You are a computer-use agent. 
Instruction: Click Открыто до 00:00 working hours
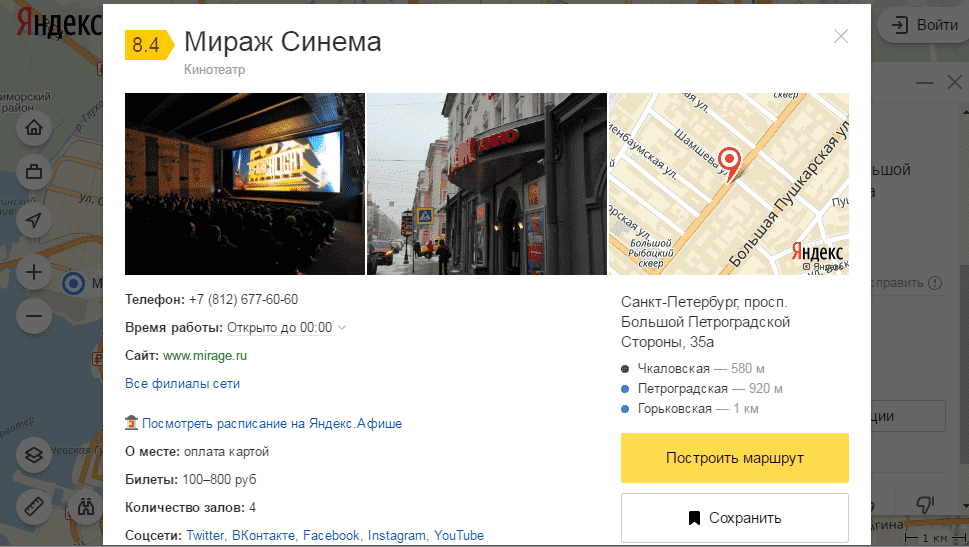coord(279,328)
